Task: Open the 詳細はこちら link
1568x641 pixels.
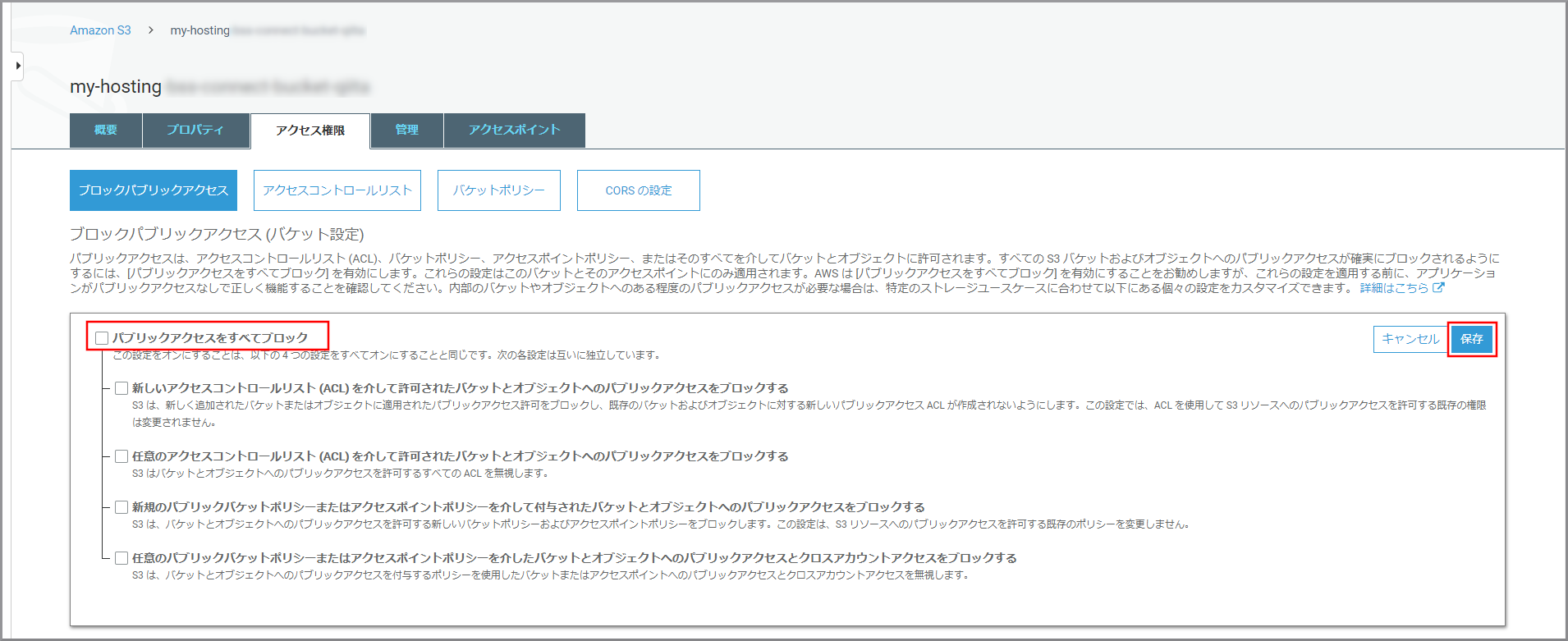Action: coord(1394,288)
